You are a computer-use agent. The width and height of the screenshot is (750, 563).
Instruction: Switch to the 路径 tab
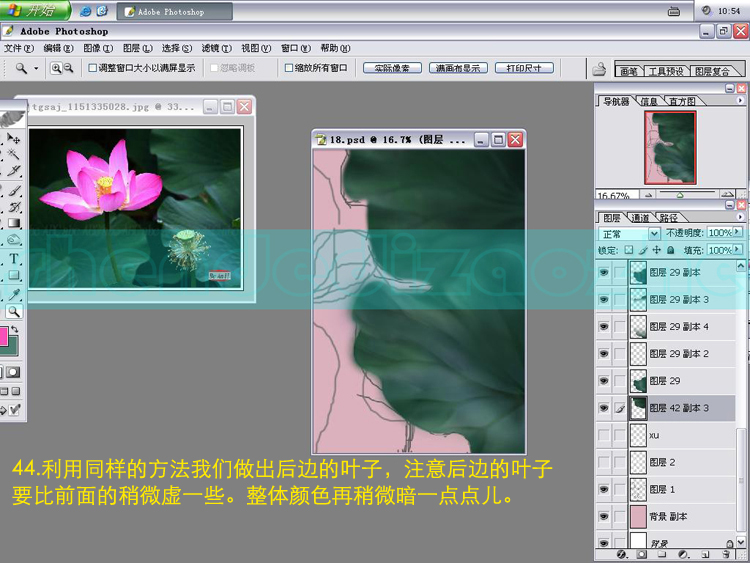(668, 218)
